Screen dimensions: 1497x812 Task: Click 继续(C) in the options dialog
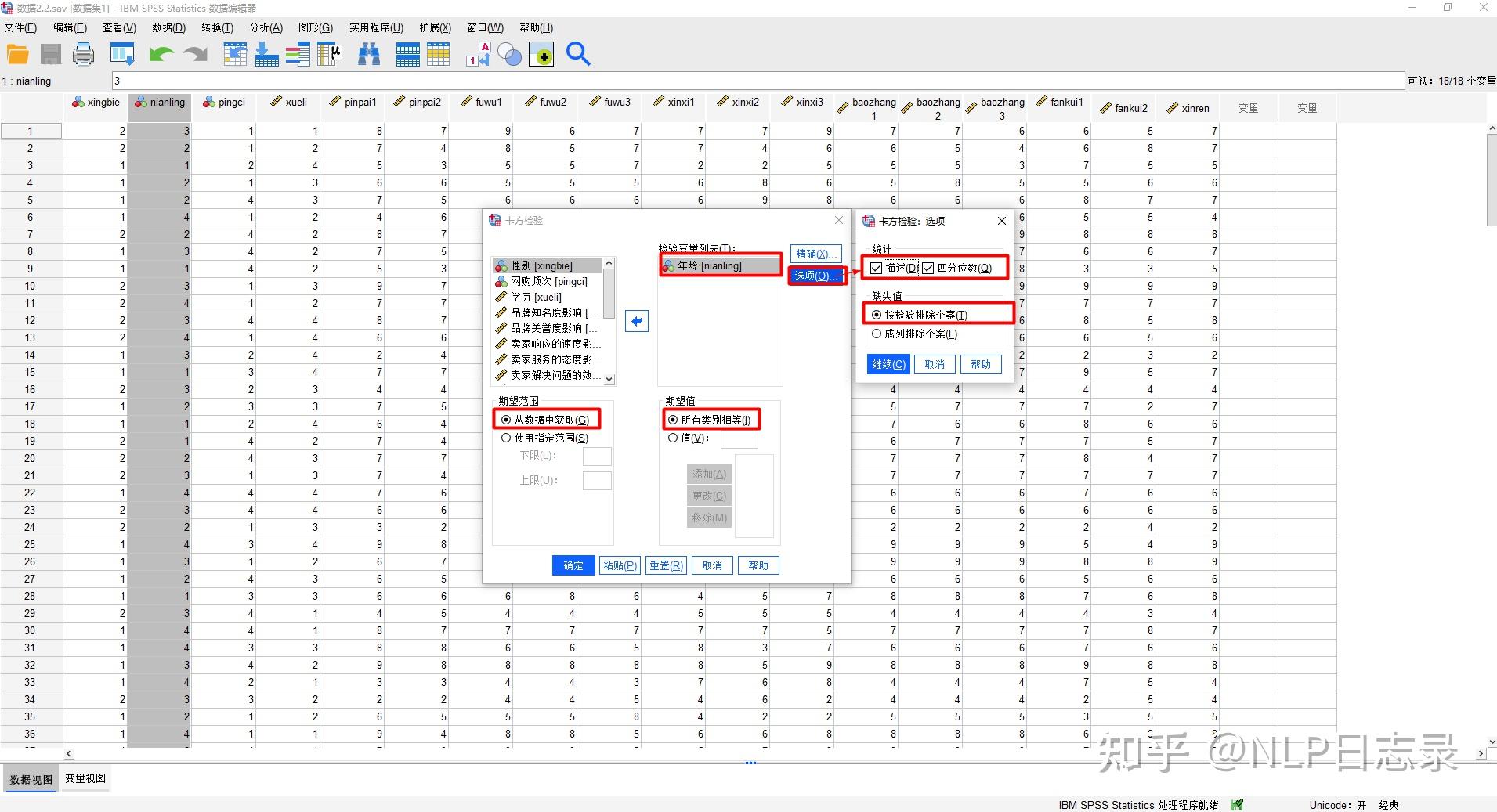(x=887, y=363)
